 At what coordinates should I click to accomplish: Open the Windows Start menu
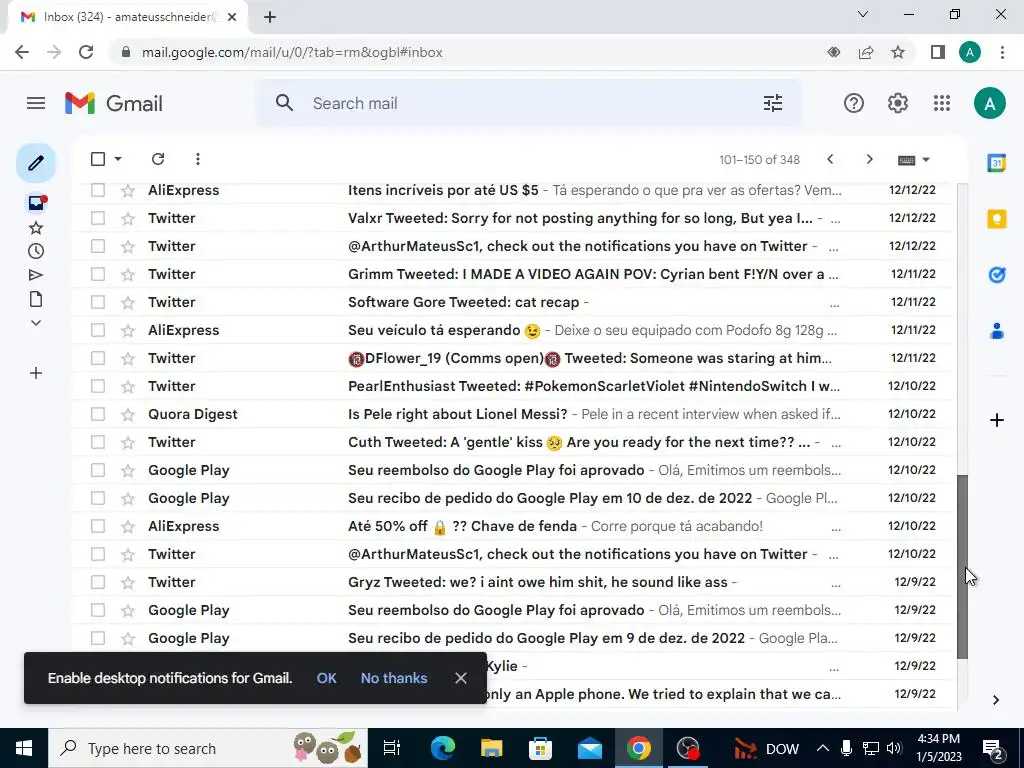[x=24, y=748]
